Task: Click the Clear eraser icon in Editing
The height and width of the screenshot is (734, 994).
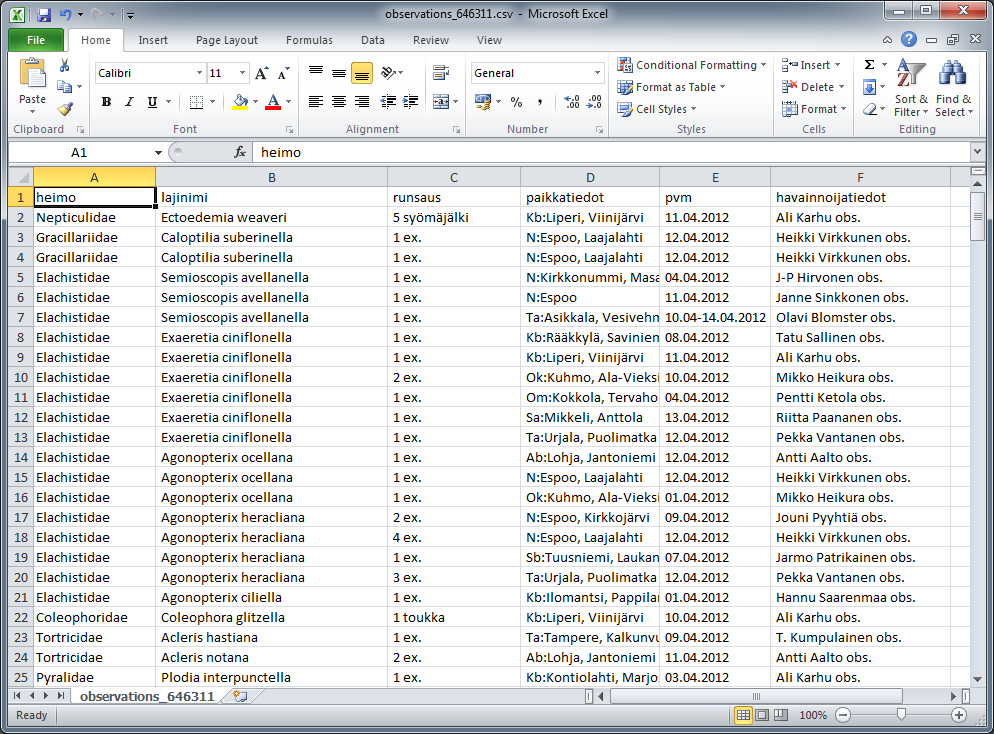Action: click(870, 109)
